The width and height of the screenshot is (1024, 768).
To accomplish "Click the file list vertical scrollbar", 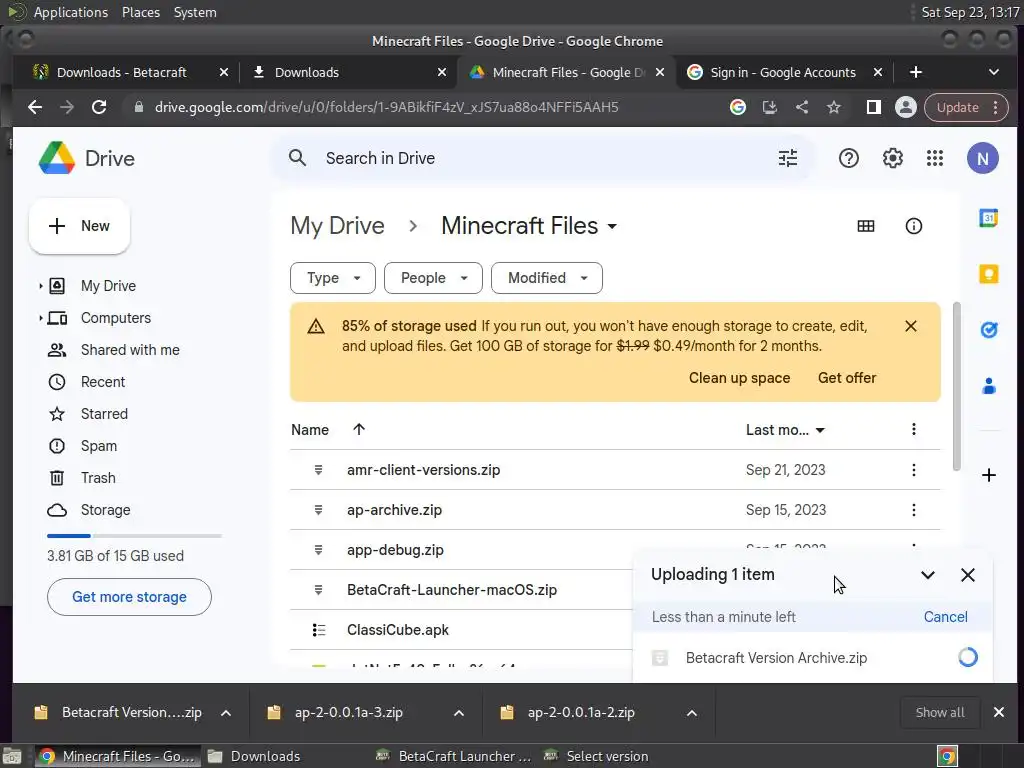I will 956,385.
